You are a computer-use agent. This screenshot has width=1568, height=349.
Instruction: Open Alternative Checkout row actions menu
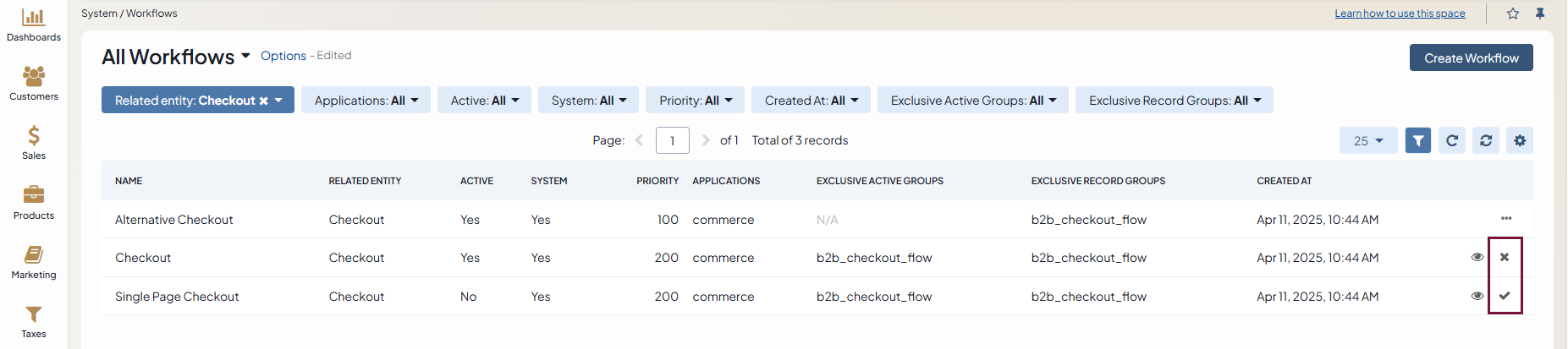pos(1506,219)
